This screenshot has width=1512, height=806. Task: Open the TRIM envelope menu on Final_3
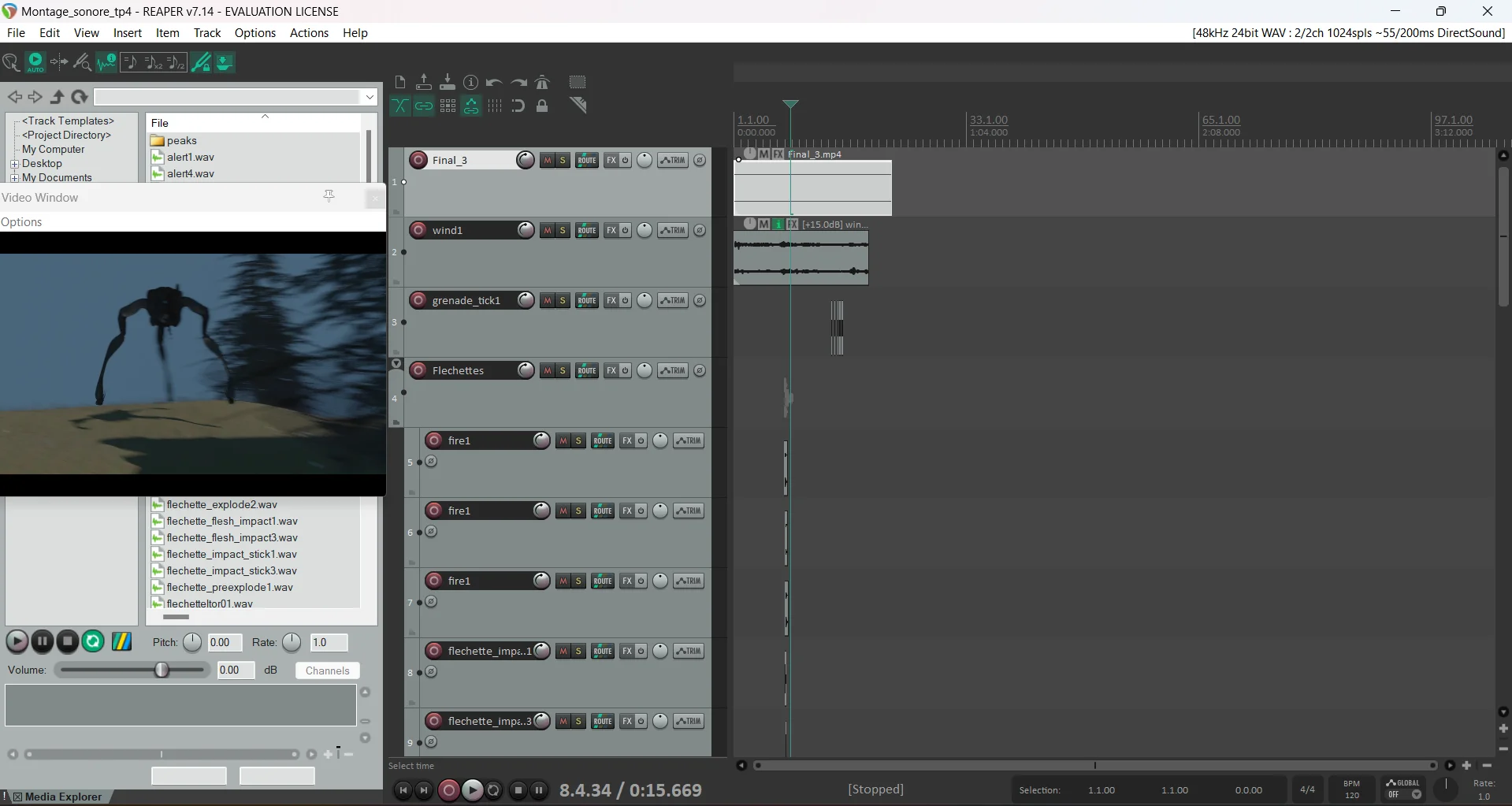[672, 160]
